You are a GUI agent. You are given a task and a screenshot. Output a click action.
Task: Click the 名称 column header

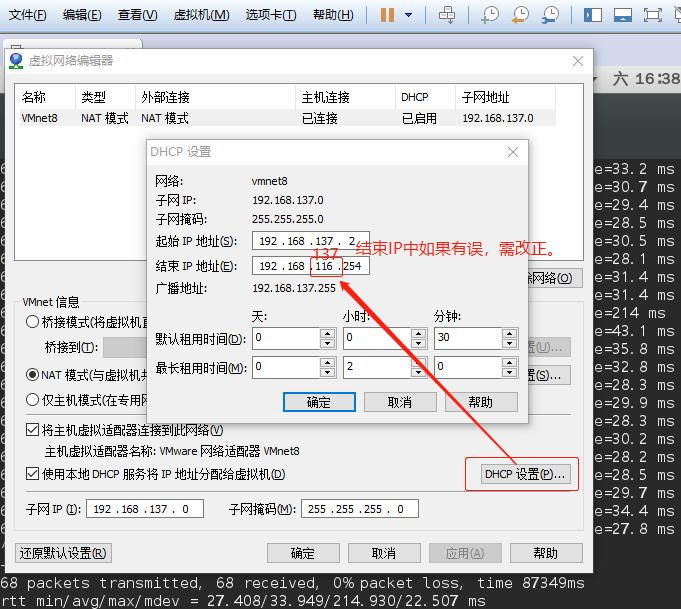[x=47, y=97]
